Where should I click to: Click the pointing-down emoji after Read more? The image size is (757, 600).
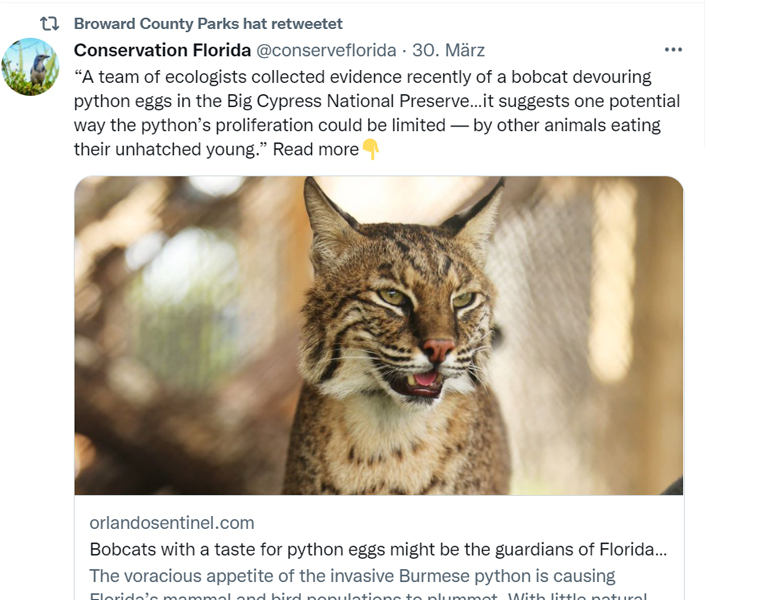click(371, 150)
